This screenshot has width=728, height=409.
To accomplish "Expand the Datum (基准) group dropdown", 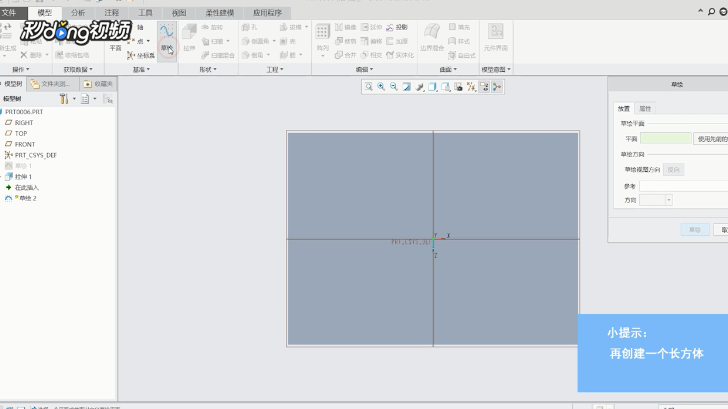I will pyautogui.click(x=141, y=69).
